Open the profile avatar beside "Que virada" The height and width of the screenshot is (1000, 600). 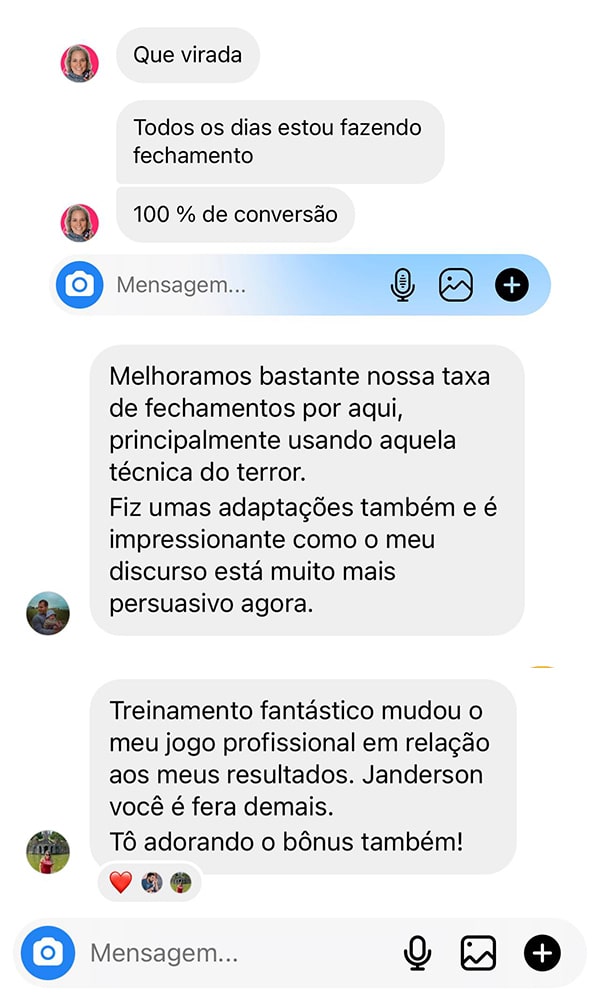(x=80, y=63)
